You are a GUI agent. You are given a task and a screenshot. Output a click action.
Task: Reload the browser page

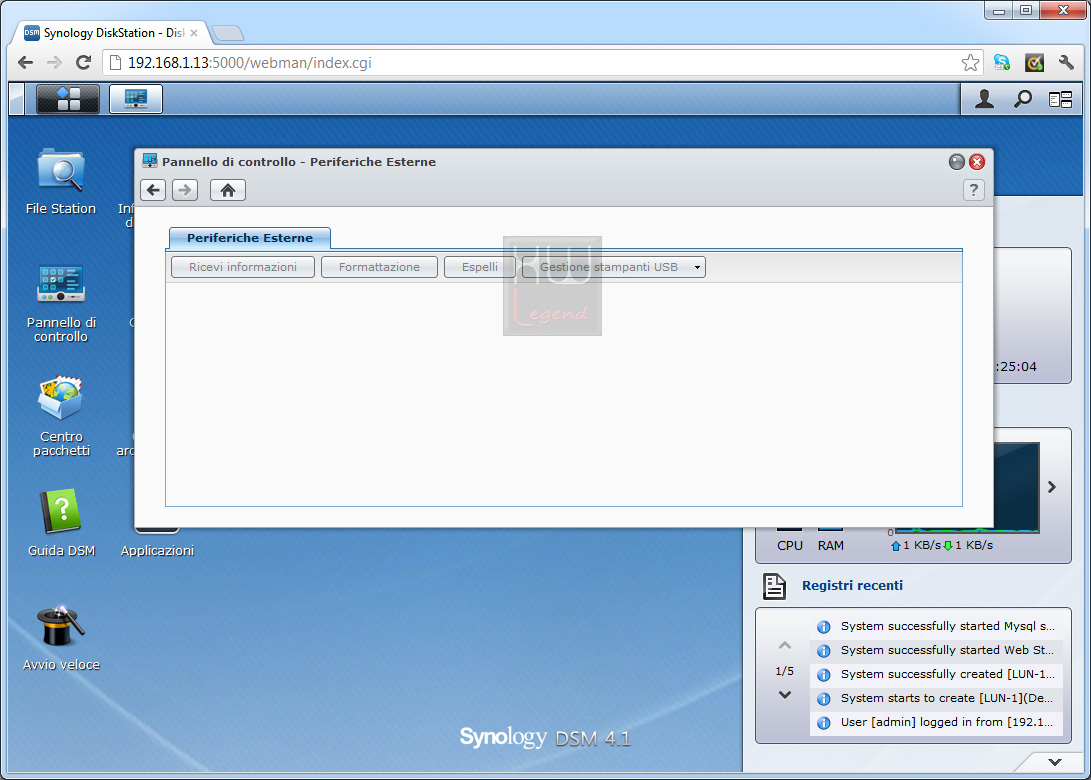click(83, 63)
